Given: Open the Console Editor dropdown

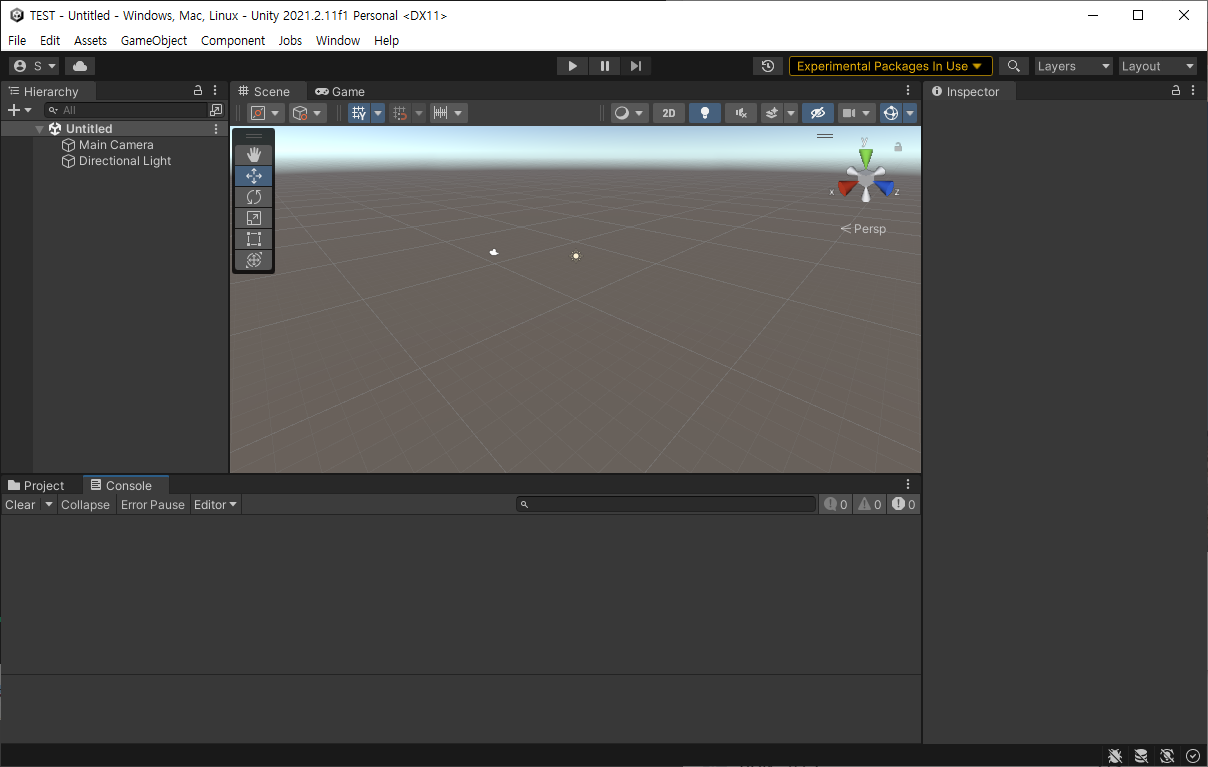Looking at the screenshot, I should (215, 504).
